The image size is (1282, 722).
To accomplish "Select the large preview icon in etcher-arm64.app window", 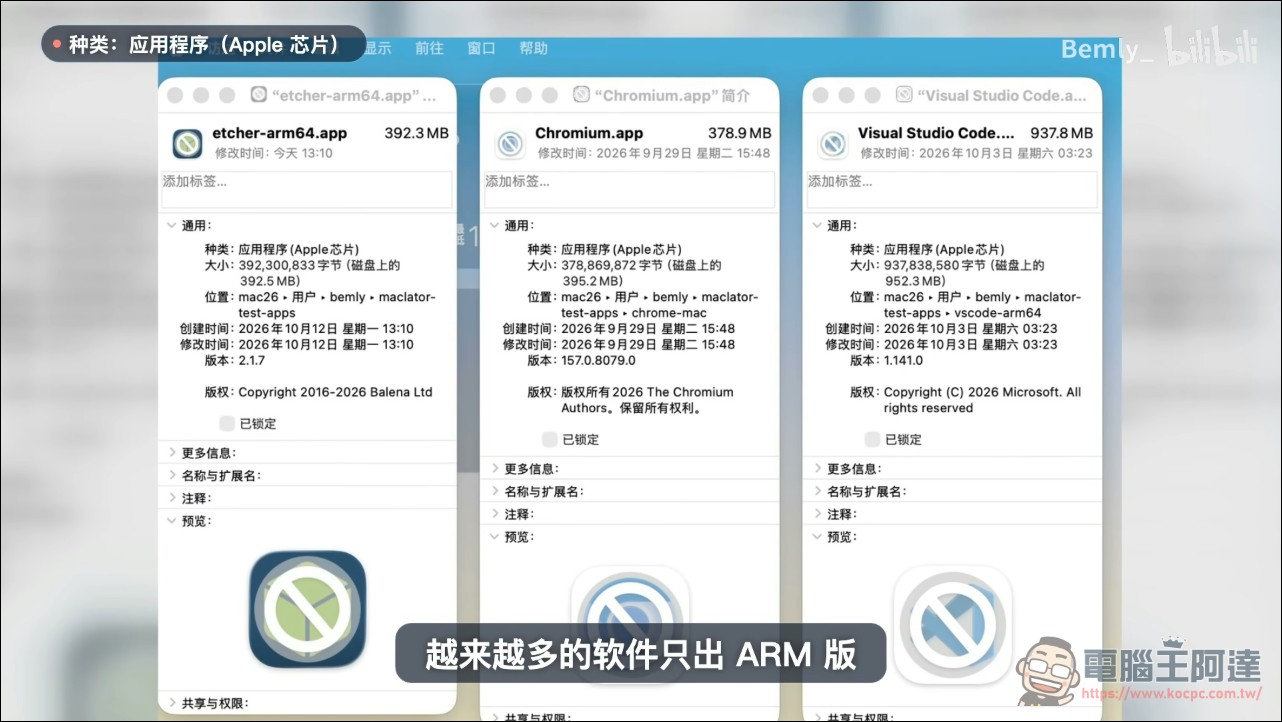I will 307,609.
